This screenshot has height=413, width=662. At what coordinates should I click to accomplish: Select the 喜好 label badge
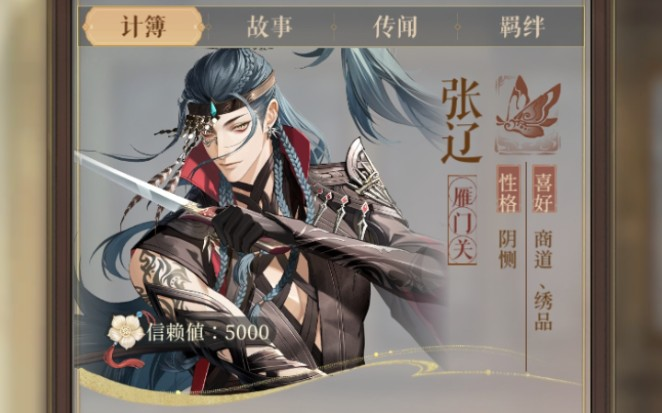543,189
